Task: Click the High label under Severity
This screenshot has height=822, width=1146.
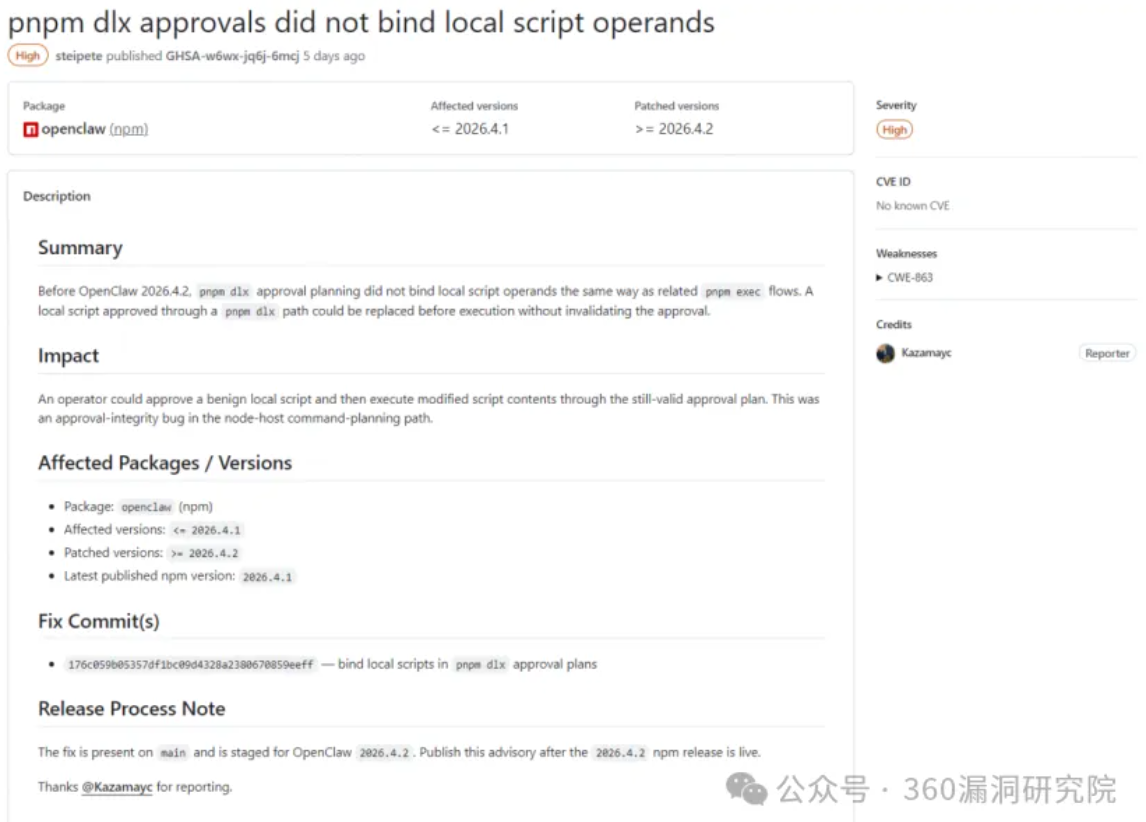Action: 895,130
